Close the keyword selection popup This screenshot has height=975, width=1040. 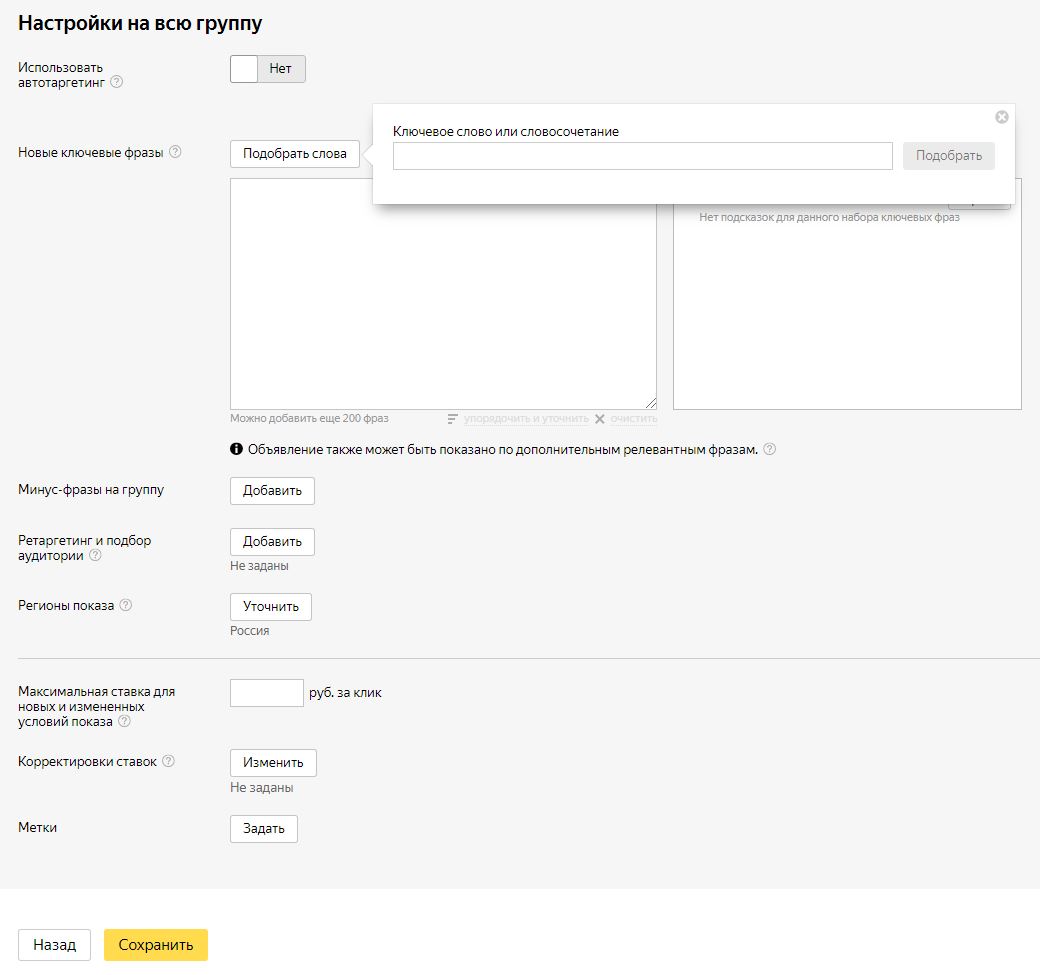(x=1001, y=117)
